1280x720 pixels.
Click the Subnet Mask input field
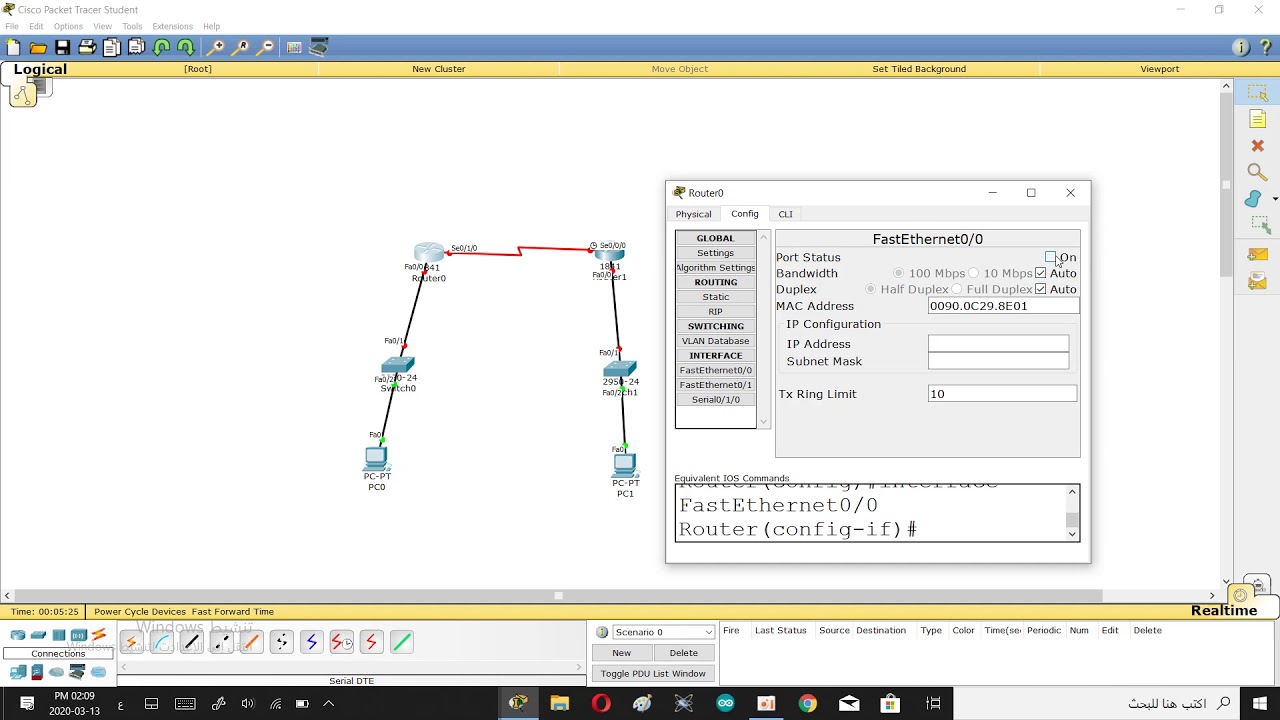[x=998, y=361]
